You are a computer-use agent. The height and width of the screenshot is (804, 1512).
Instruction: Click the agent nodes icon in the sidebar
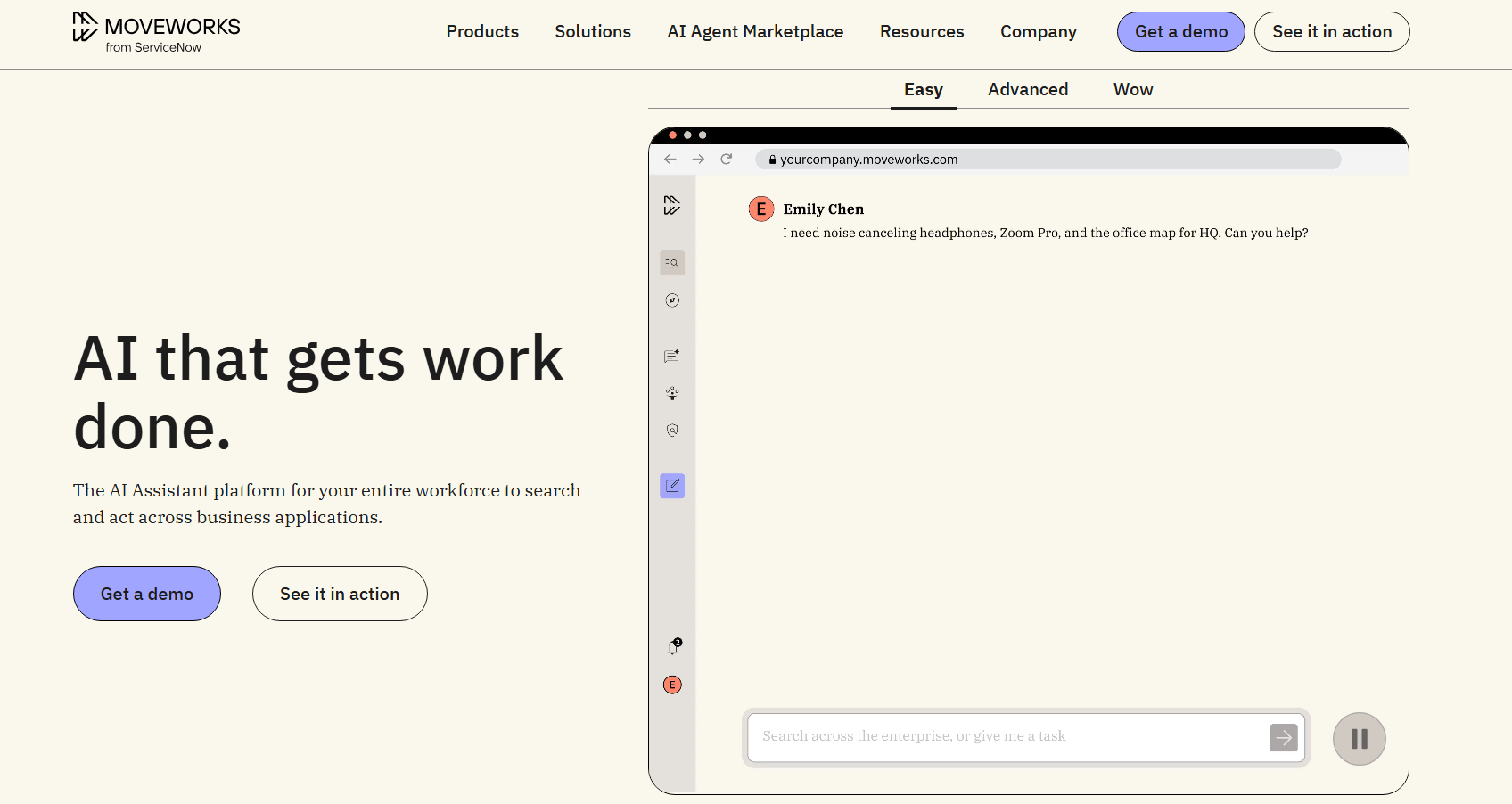pos(672,393)
